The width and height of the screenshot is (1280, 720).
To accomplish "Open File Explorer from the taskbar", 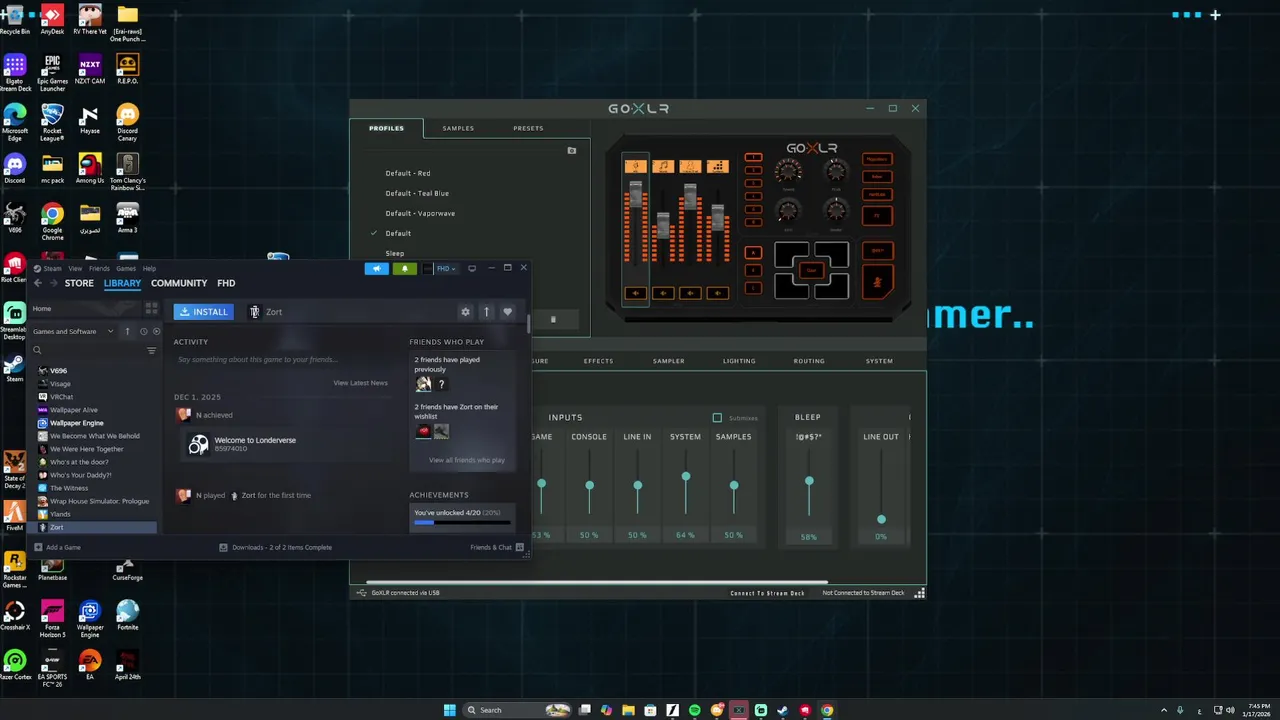I will click(x=629, y=710).
